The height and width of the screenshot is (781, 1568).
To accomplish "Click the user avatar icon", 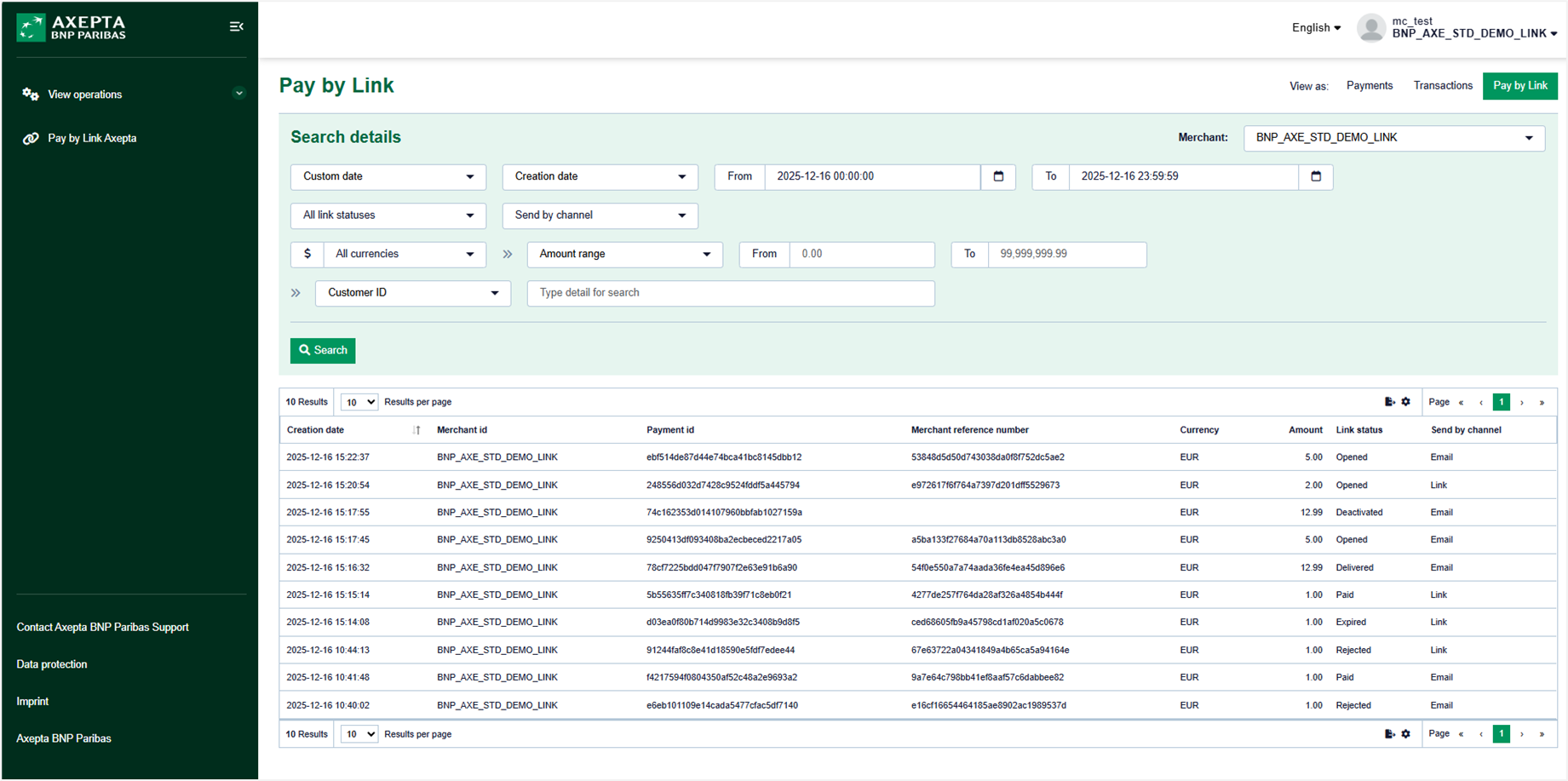I will (1370, 28).
